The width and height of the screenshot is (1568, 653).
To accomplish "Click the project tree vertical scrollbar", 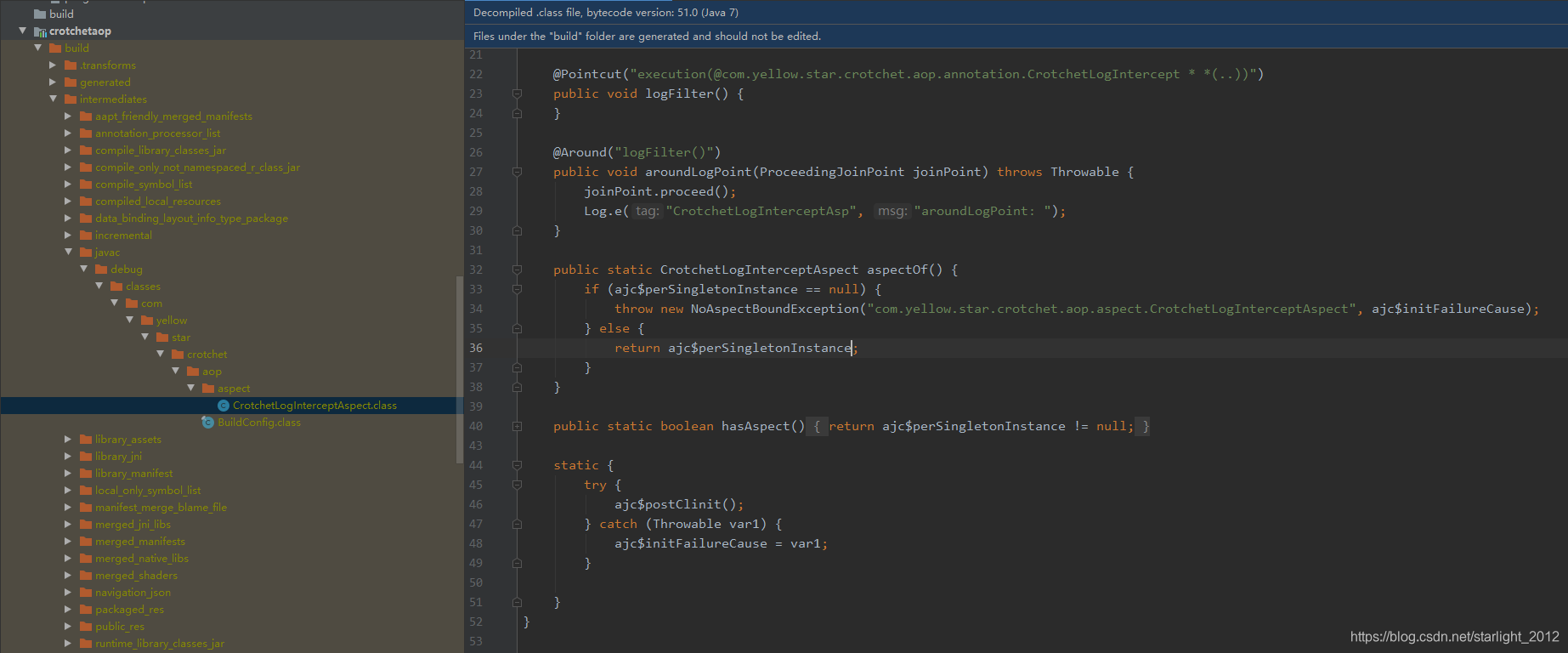I will pyautogui.click(x=460, y=370).
